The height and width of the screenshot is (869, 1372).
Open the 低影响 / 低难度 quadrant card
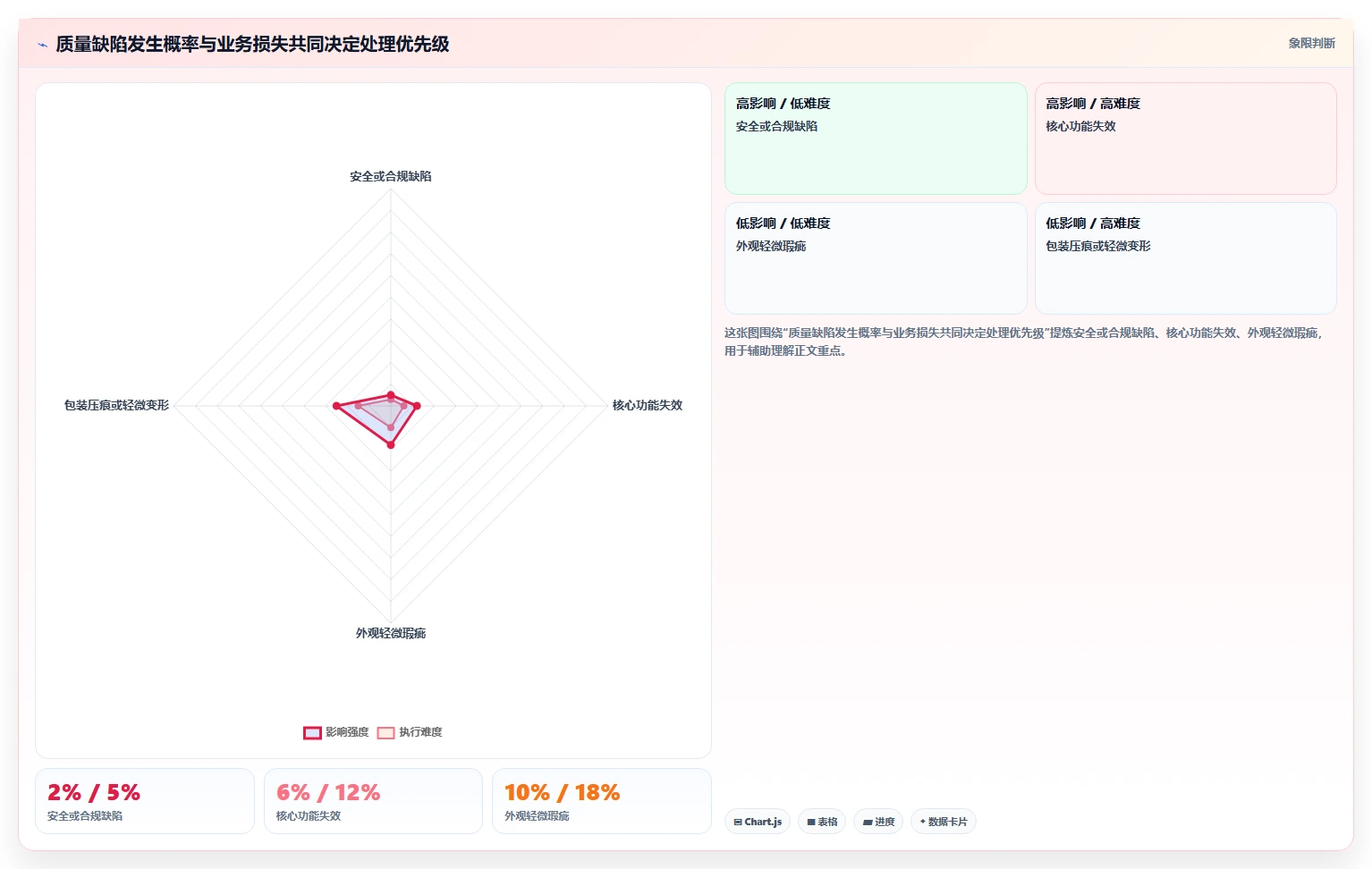coord(876,258)
